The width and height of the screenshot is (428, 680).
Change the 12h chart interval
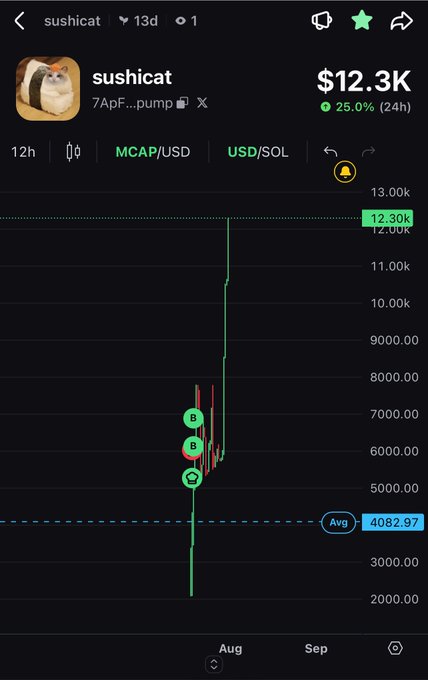[23, 152]
